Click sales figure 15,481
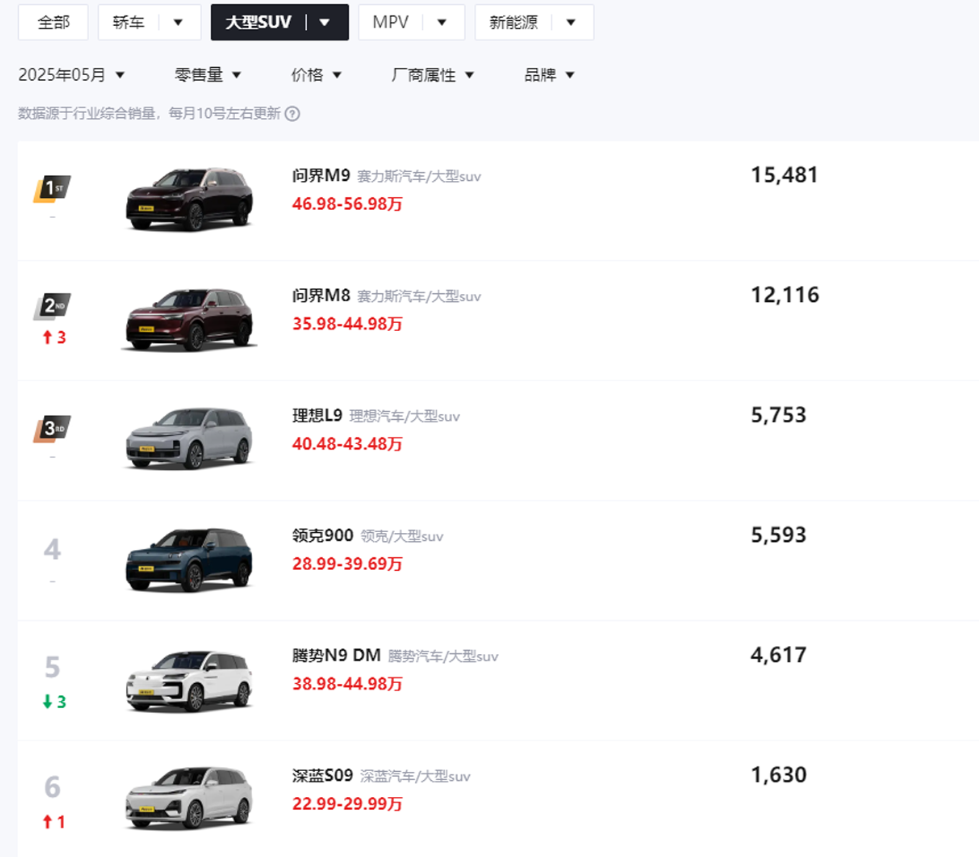The height and width of the screenshot is (857, 979). click(784, 175)
